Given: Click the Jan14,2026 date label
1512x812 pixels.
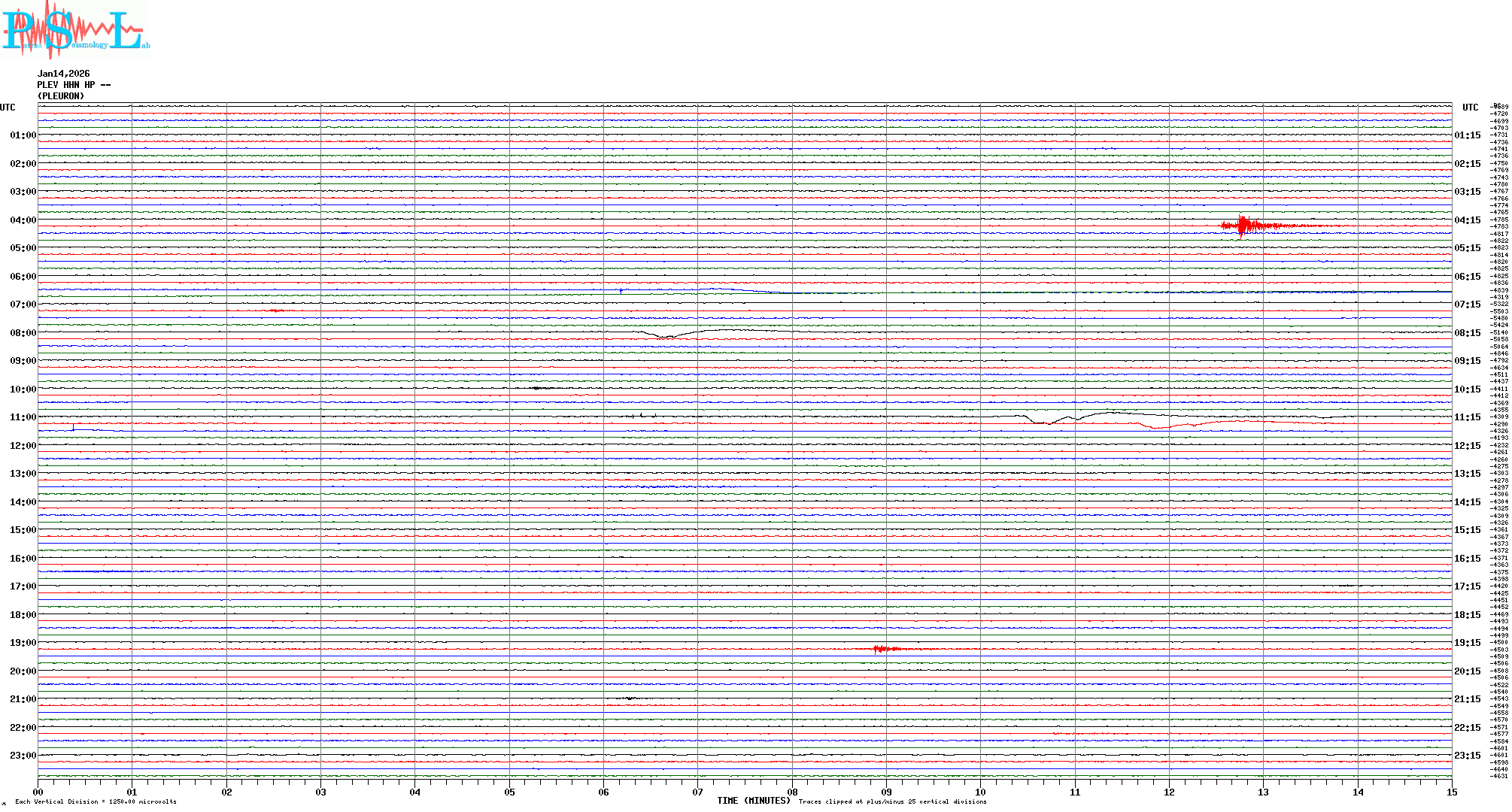Looking at the screenshot, I should coord(64,74).
